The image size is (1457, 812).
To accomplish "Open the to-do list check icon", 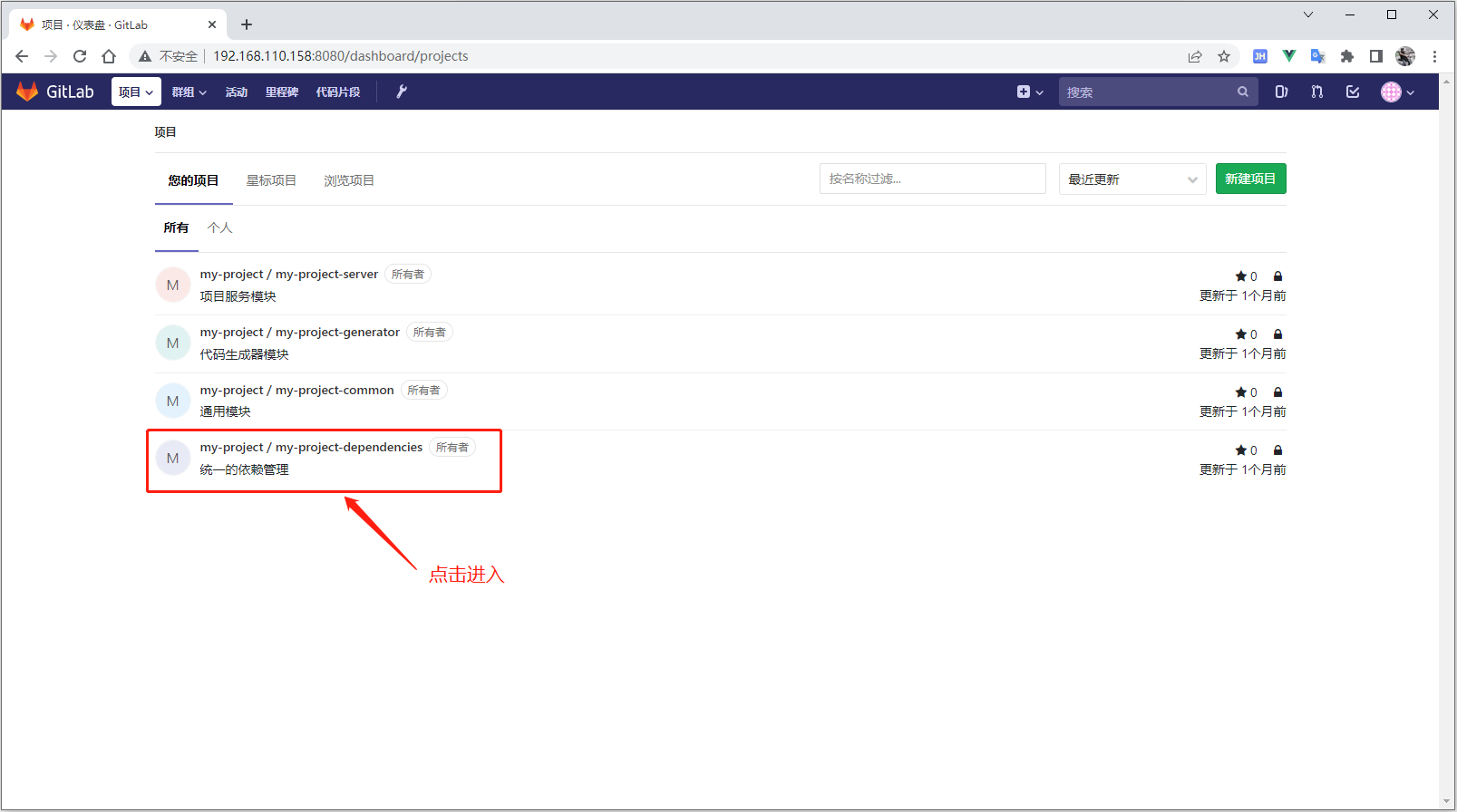I will (x=1353, y=92).
